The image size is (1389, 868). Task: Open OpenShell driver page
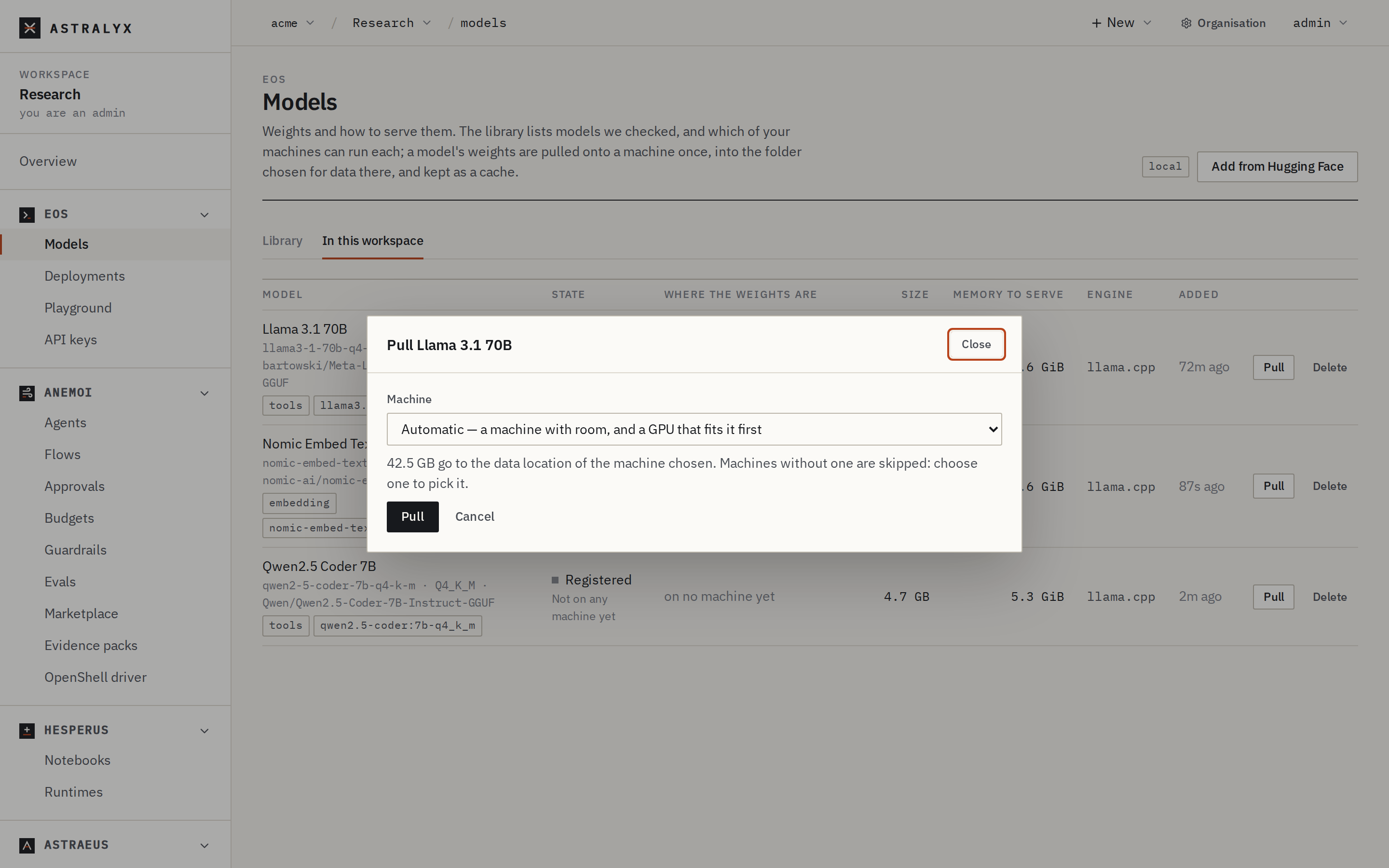[x=96, y=678]
